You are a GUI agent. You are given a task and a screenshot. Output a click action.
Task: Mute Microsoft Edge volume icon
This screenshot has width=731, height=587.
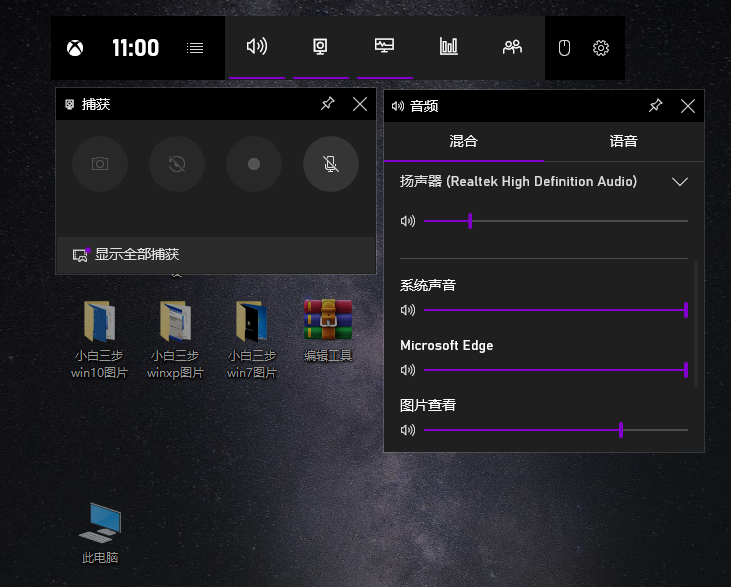pyautogui.click(x=408, y=370)
